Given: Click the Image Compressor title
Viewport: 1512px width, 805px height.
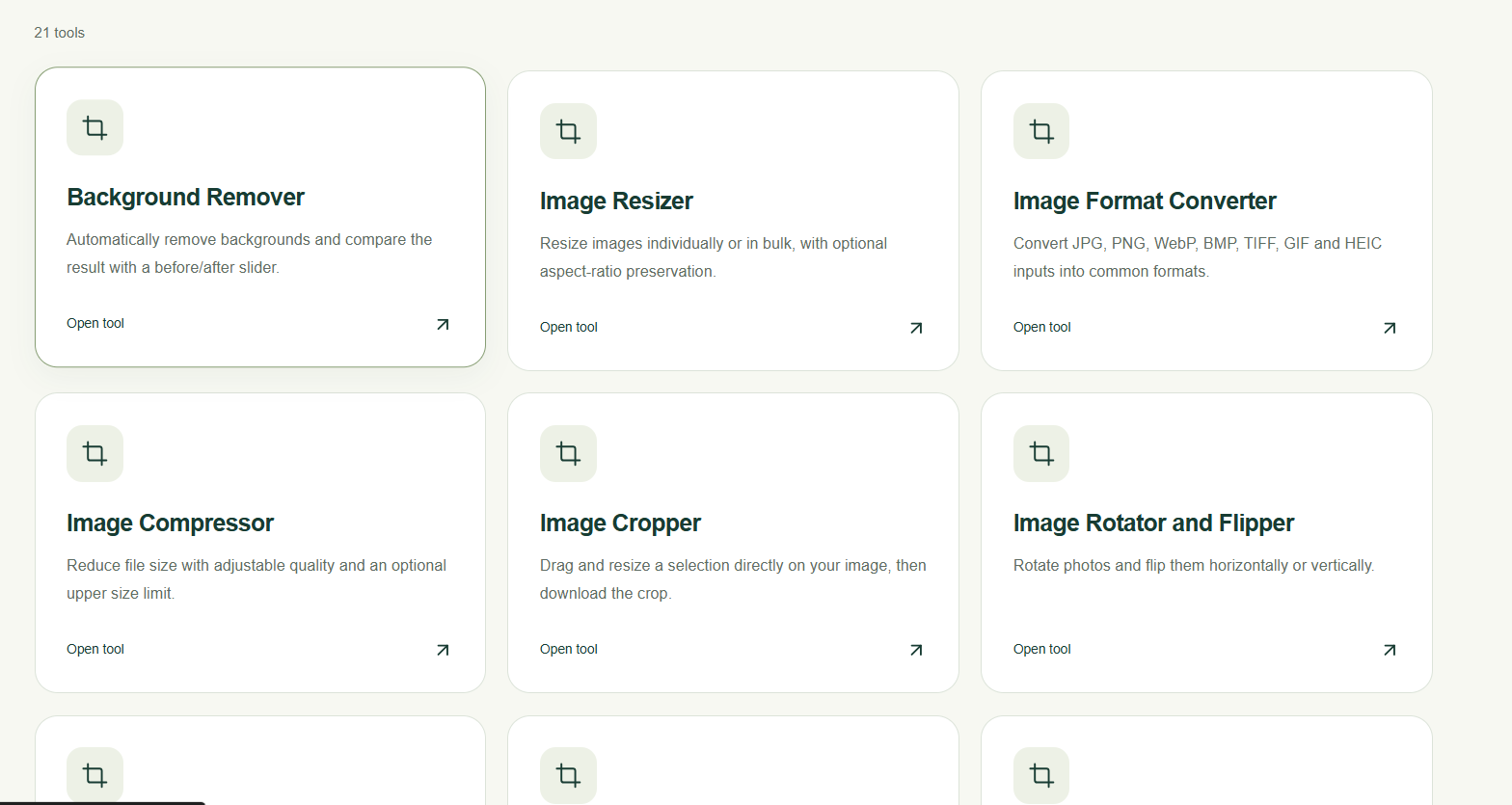Looking at the screenshot, I should coord(170,523).
